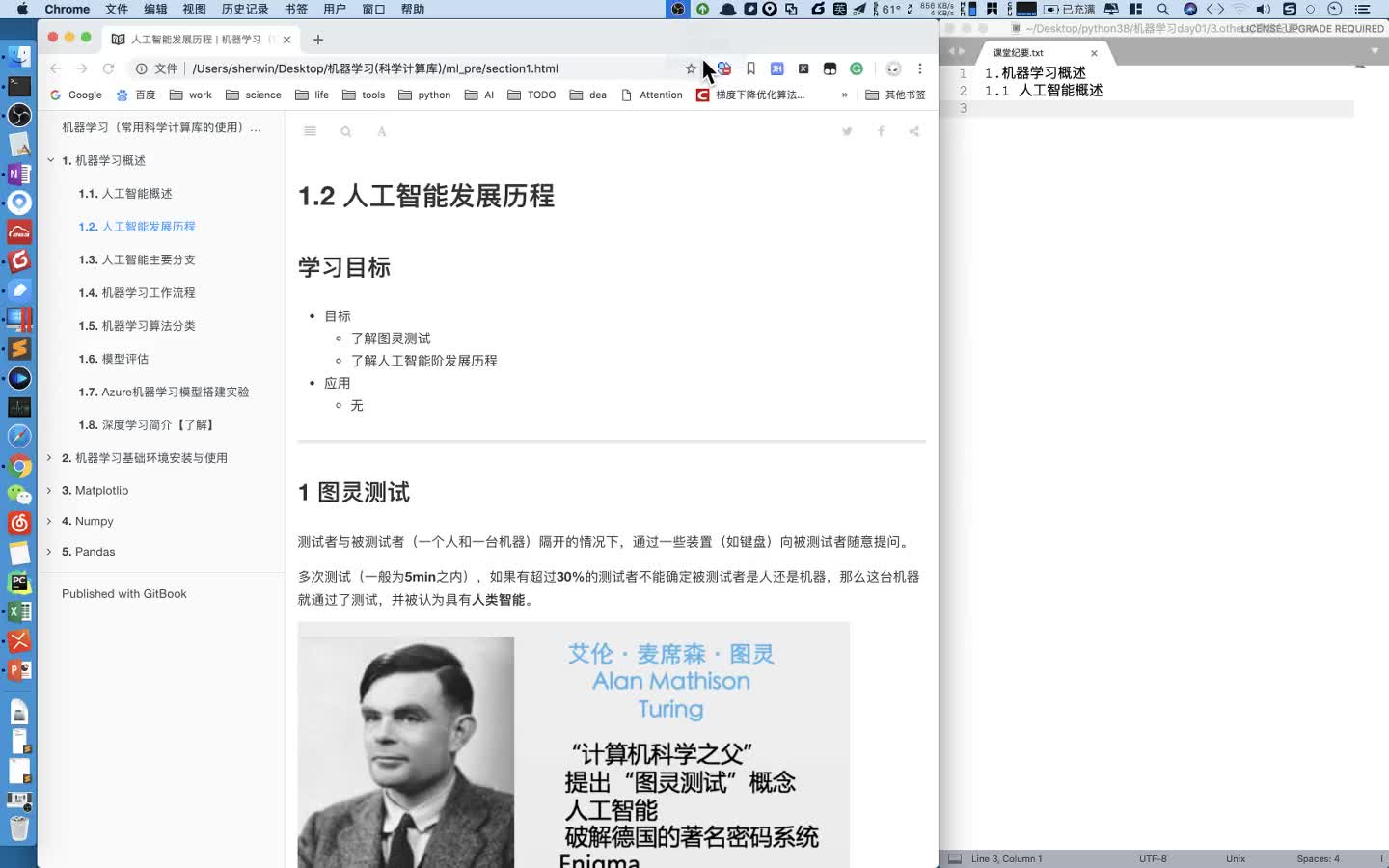Click the JH extension icon
The image size is (1389, 868).
(x=776, y=68)
